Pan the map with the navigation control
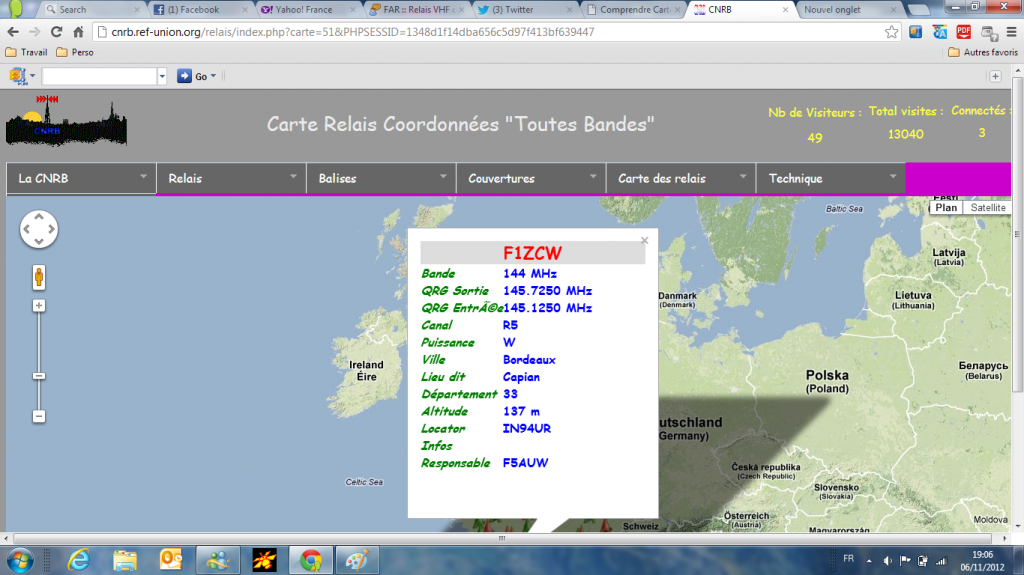The height and width of the screenshot is (575, 1024). 39,229
